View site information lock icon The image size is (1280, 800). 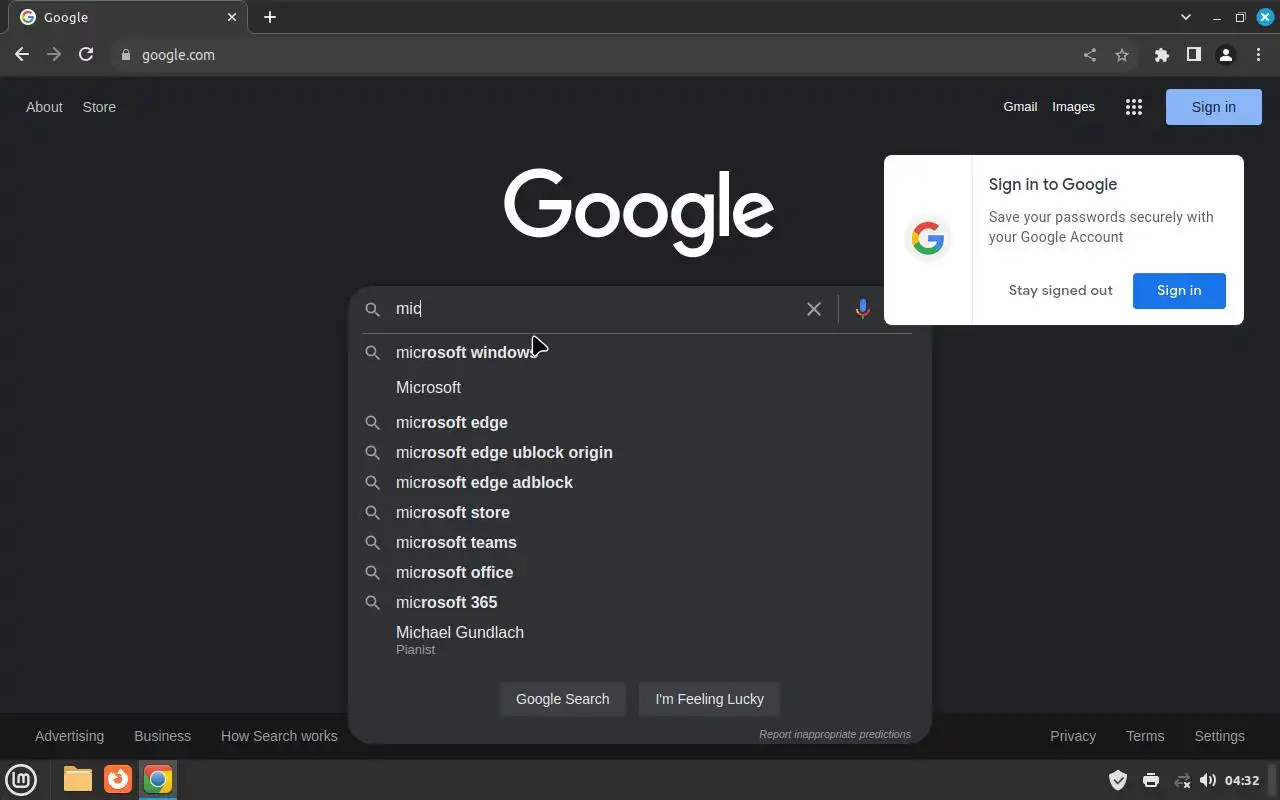click(x=126, y=55)
